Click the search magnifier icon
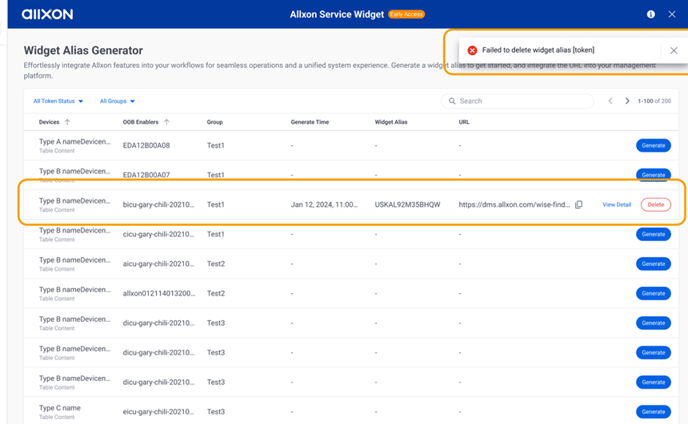The width and height of the screenshot is (688, 424). 452,101
